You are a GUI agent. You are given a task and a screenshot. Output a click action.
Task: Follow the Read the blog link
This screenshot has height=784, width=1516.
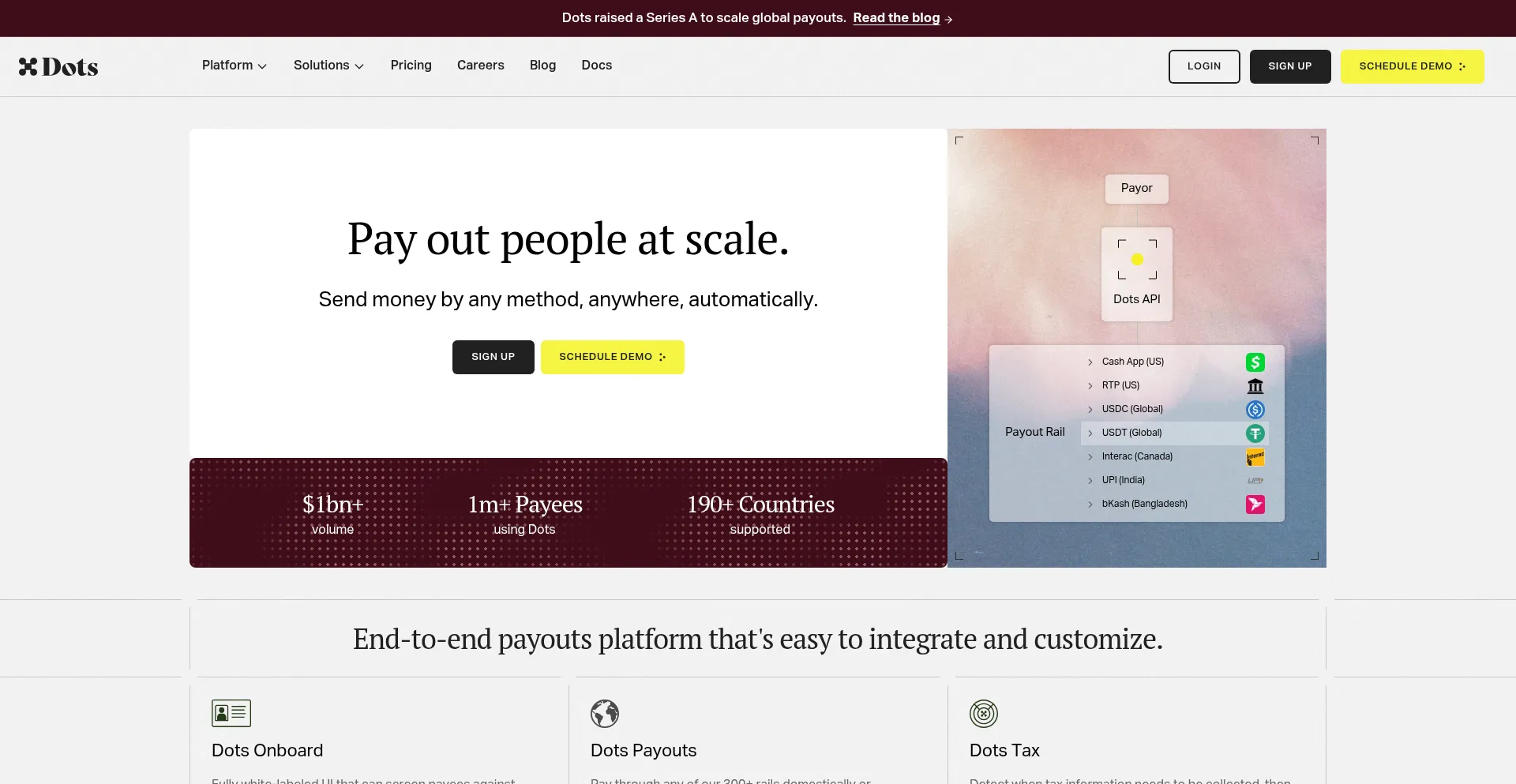coord(896,18)
